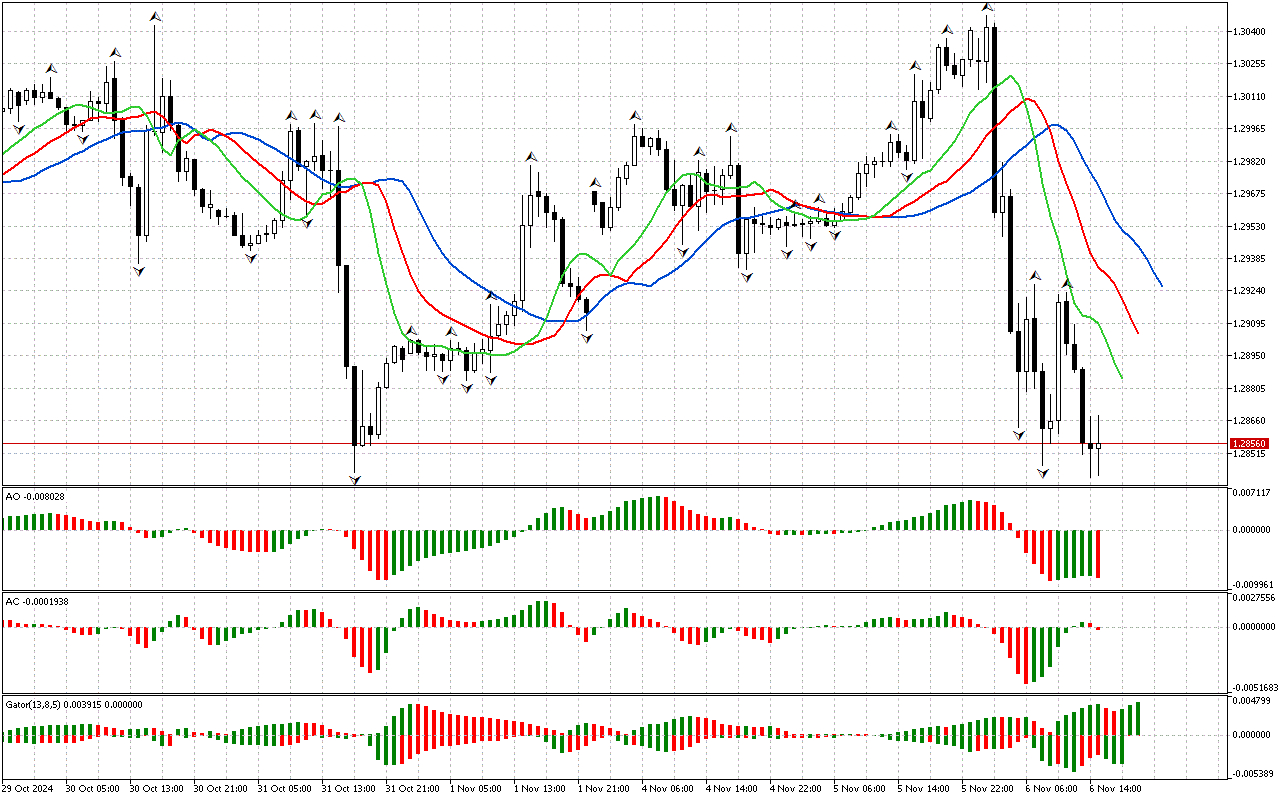Click price level 1.28805 on the scale
Image resolution: width=1280 pixels, height=800 pixels.
(x=1250, y=388)
